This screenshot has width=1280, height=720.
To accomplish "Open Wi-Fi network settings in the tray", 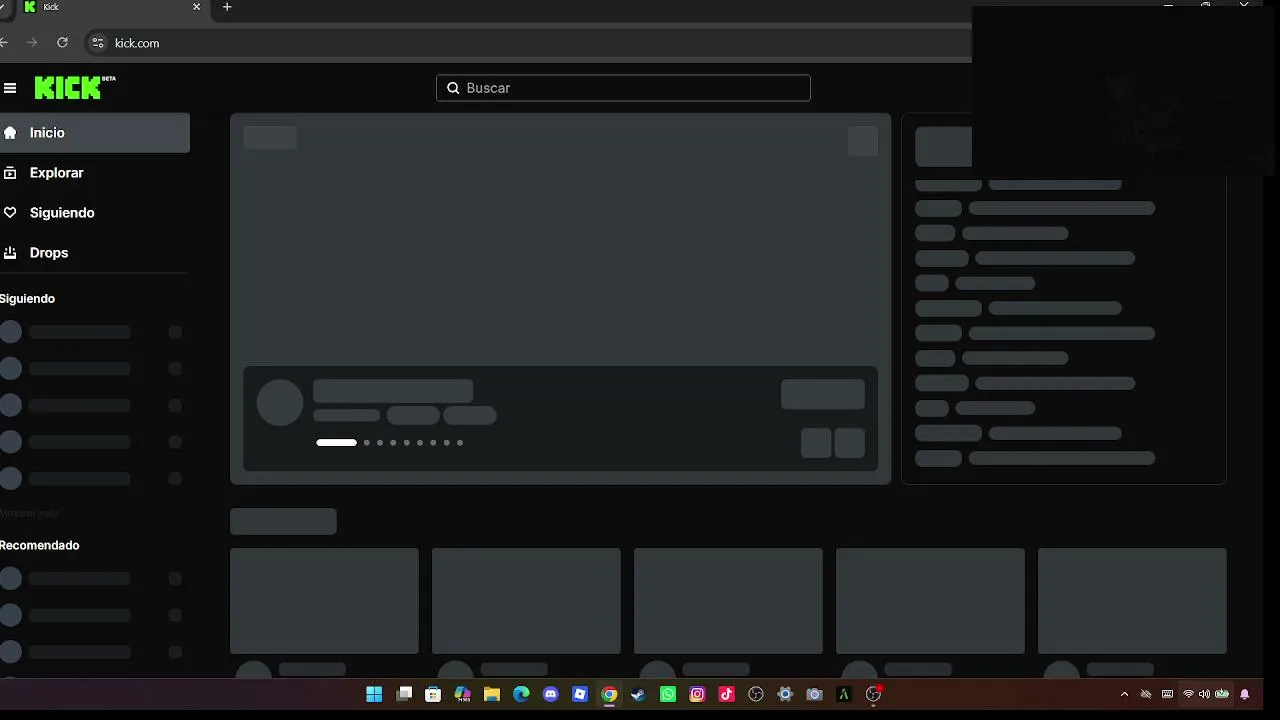I will point(1188,694).
